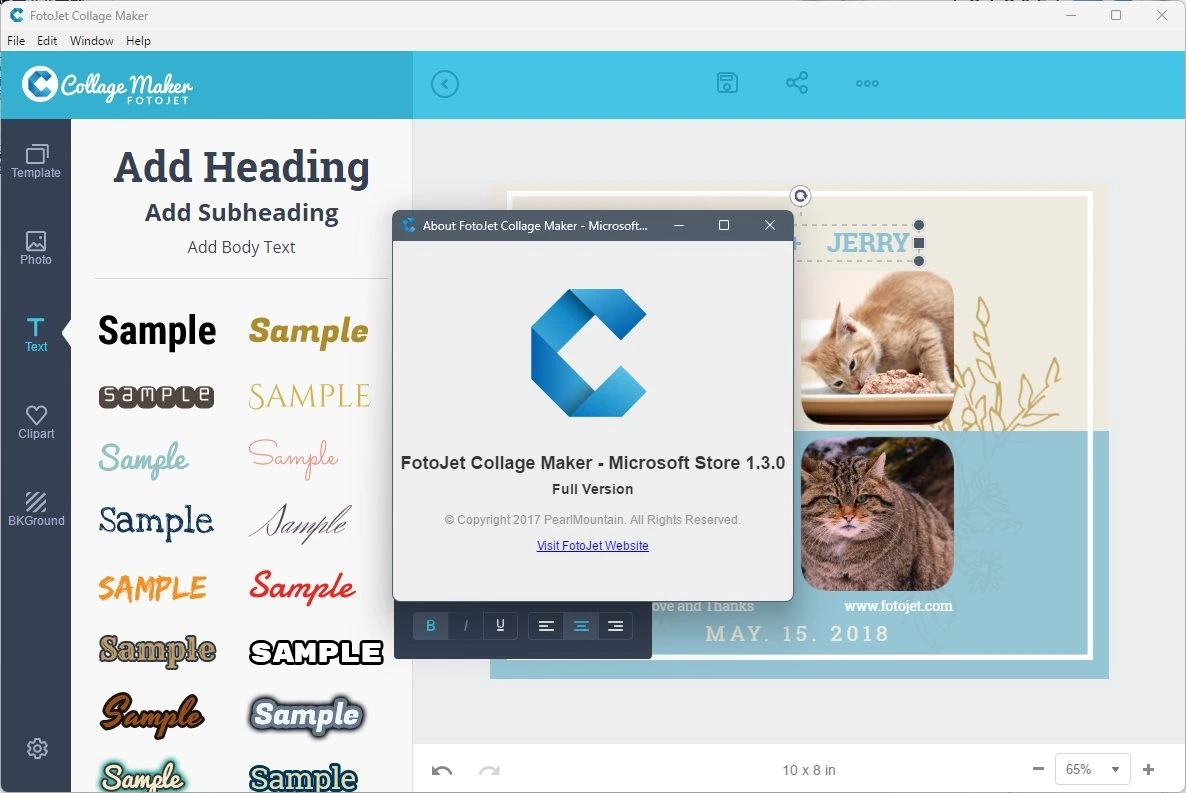The width and height of the screenshot is (1186, 793).
Task: Redo the last action
Action: pos(489,770)
